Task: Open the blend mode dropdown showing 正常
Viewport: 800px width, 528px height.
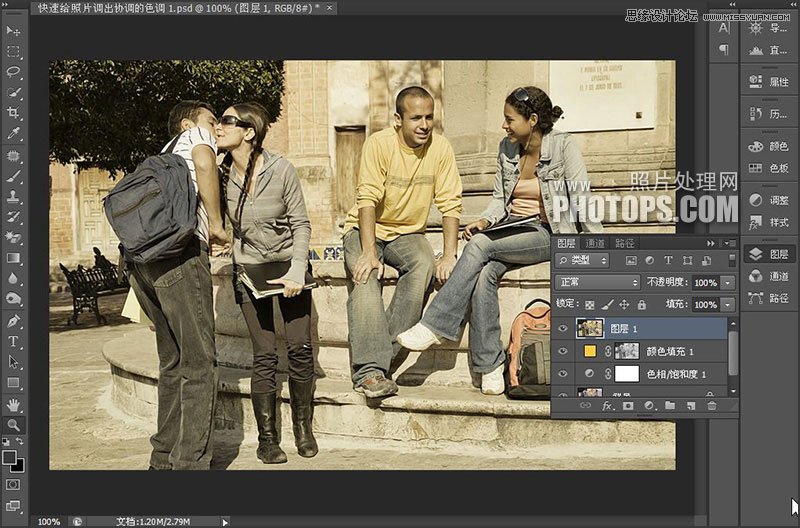Action: point(597,283)
